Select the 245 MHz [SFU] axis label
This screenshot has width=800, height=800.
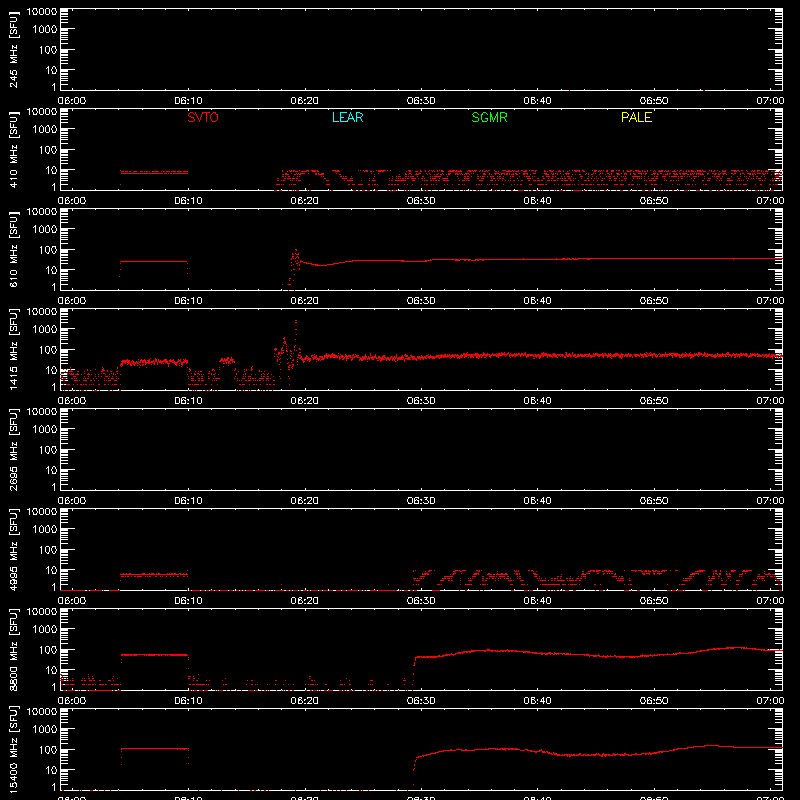click(x=13, y=49)
